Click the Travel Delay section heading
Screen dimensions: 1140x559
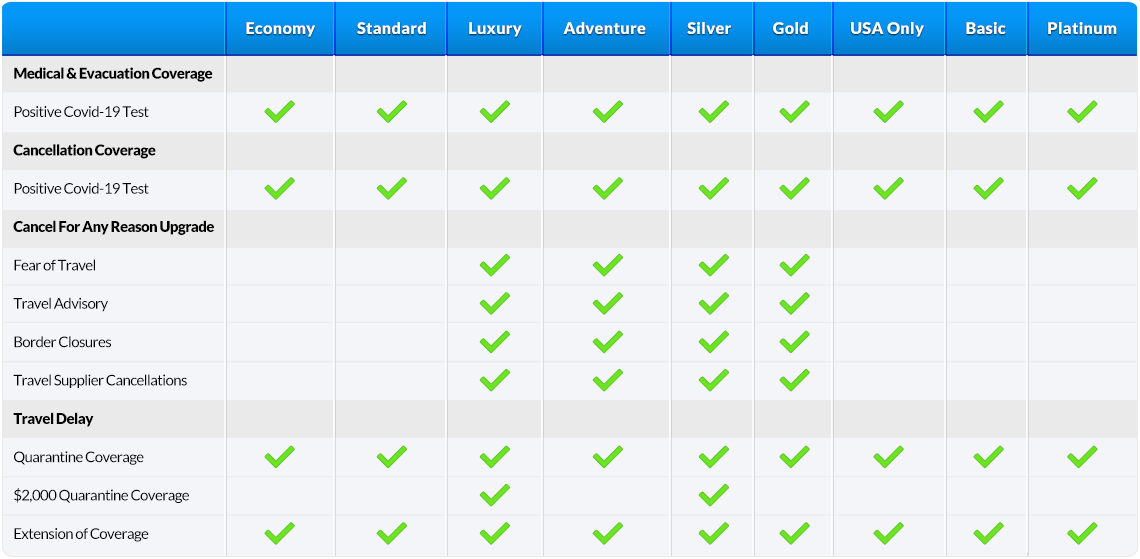click(53, 419)
